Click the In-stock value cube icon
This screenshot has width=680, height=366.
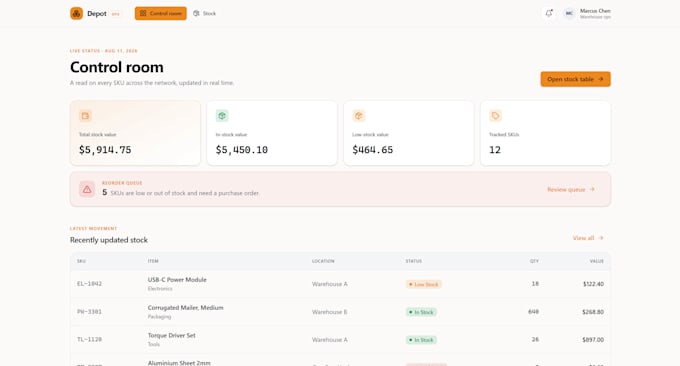[222, 116]
